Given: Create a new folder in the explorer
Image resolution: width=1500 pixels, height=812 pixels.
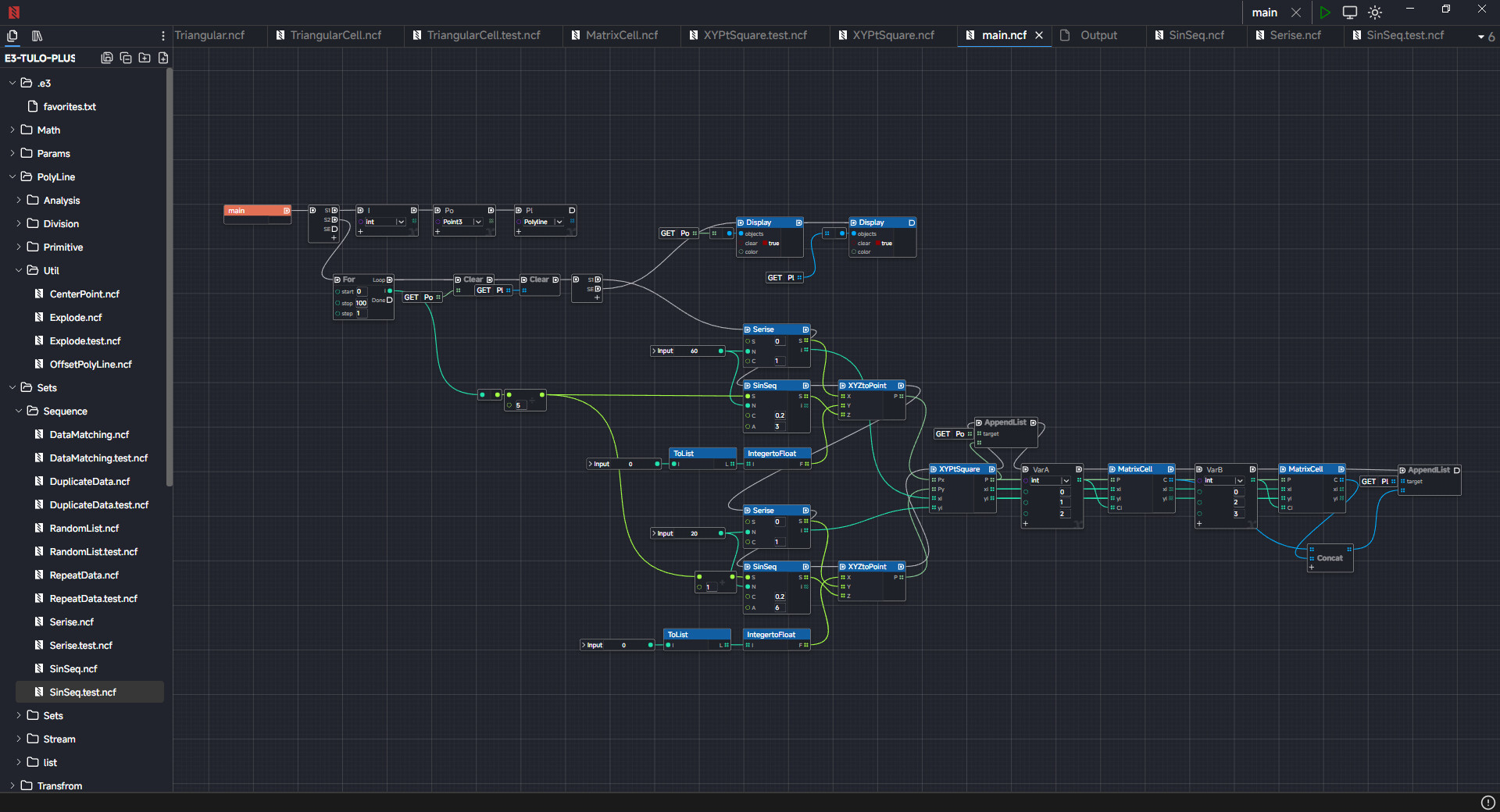Looking at the screenshot, I should point(145,58).
